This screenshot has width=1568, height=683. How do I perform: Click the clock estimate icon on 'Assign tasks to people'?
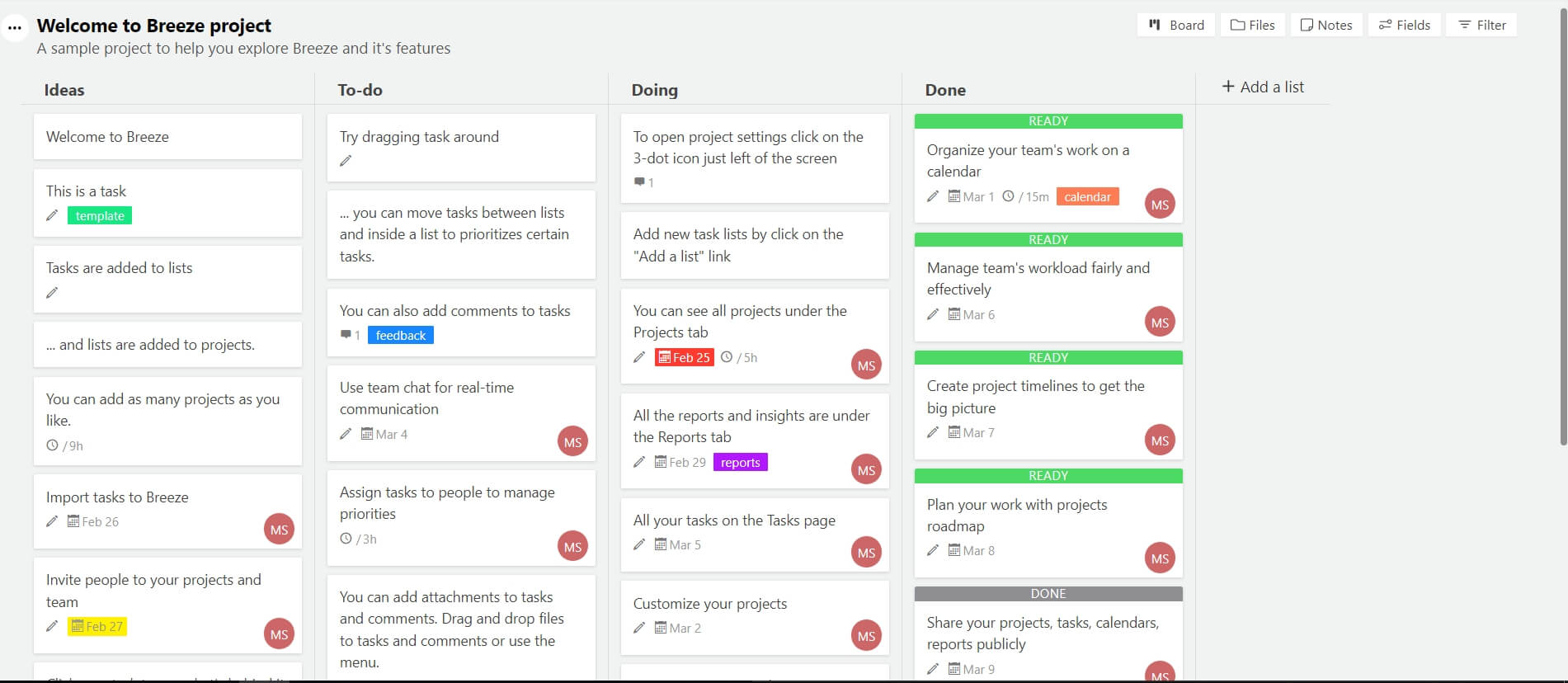click(346, 539)
